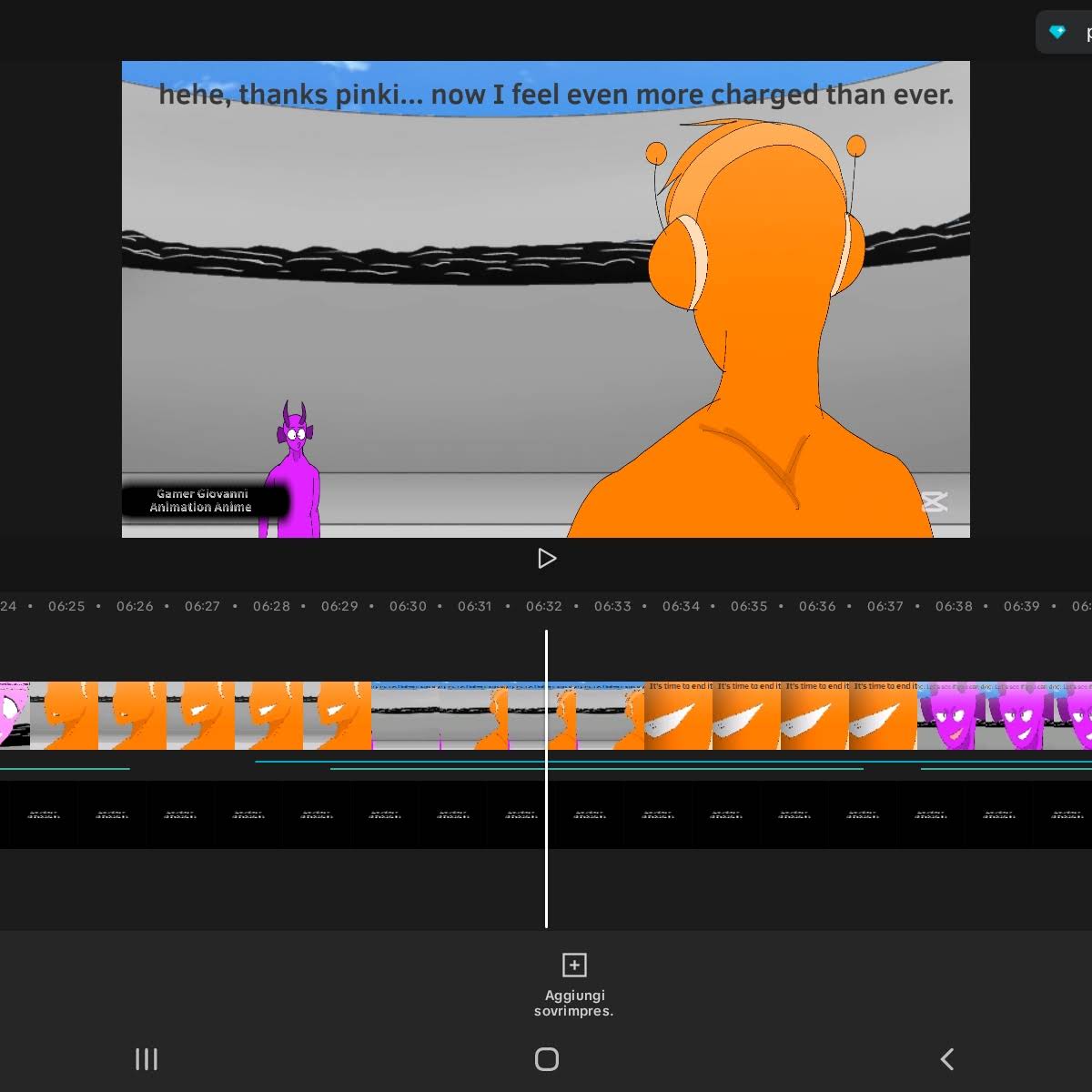Select the knife clip "It's time to end it"
This screenshot has height=1092, width=1092.
coord(781,715)
